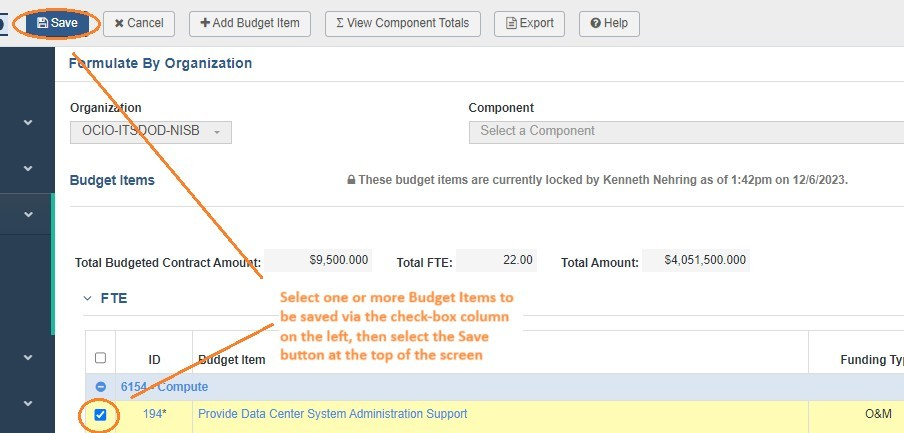Click the 6154 - Compute group row
The width and height of the screenshot is (904, 433).
pos(495,387)
